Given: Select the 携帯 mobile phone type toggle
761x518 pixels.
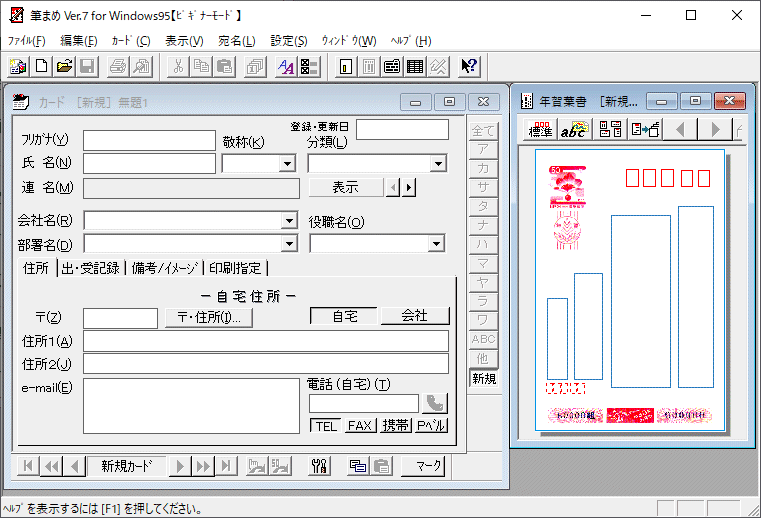Looking at the screenshot, I should tap(396, 426).
